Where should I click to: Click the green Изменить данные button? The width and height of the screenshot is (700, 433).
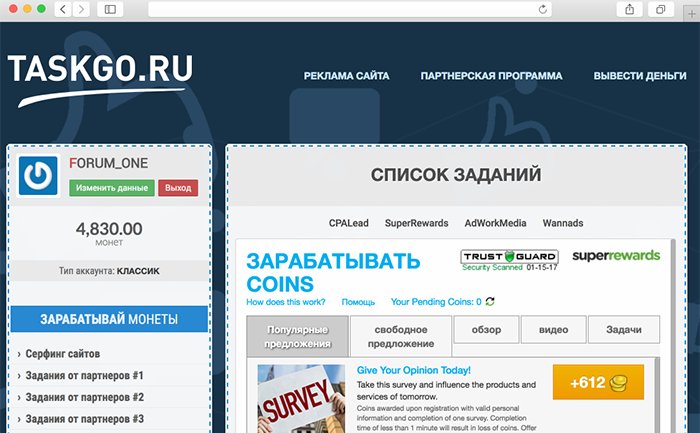[112, 188]
